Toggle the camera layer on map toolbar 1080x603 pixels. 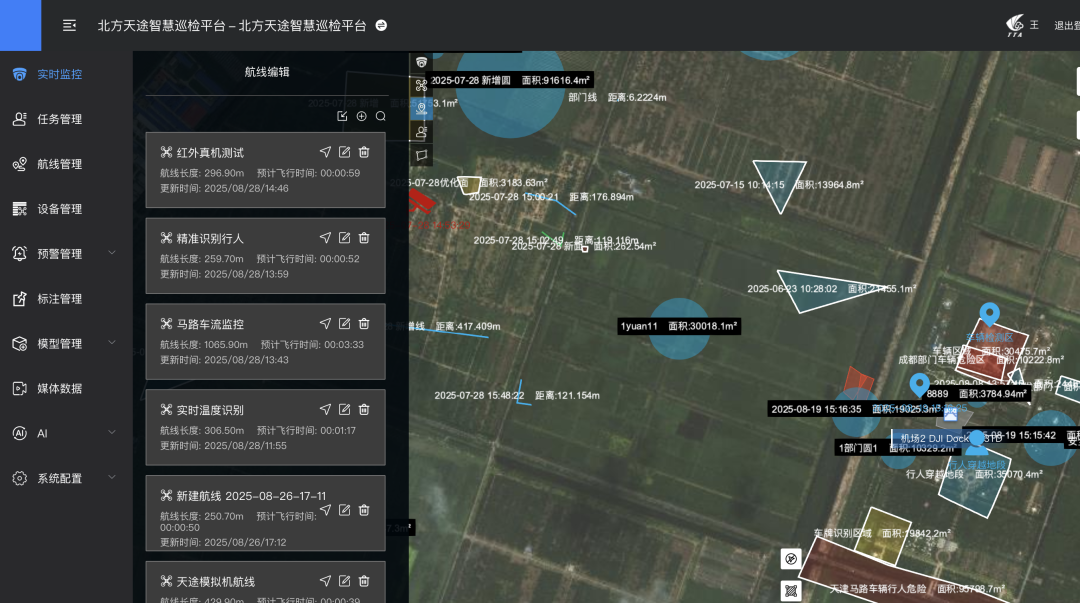[421, 63]
